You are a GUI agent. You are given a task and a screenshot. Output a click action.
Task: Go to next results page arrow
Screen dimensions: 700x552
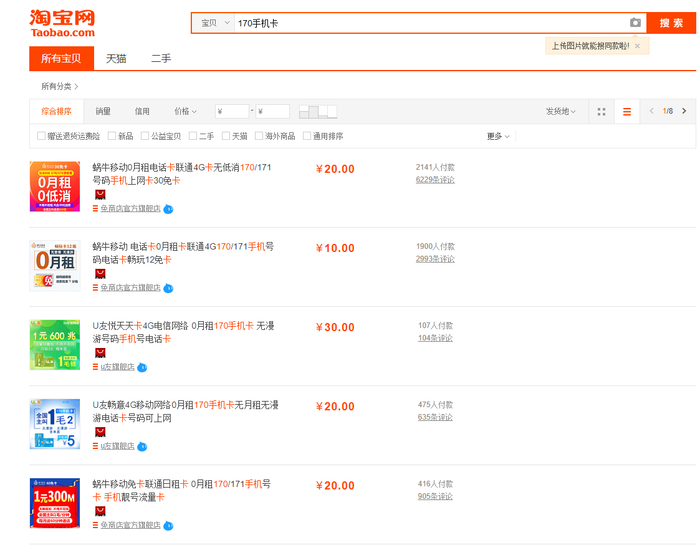(684, 111)
